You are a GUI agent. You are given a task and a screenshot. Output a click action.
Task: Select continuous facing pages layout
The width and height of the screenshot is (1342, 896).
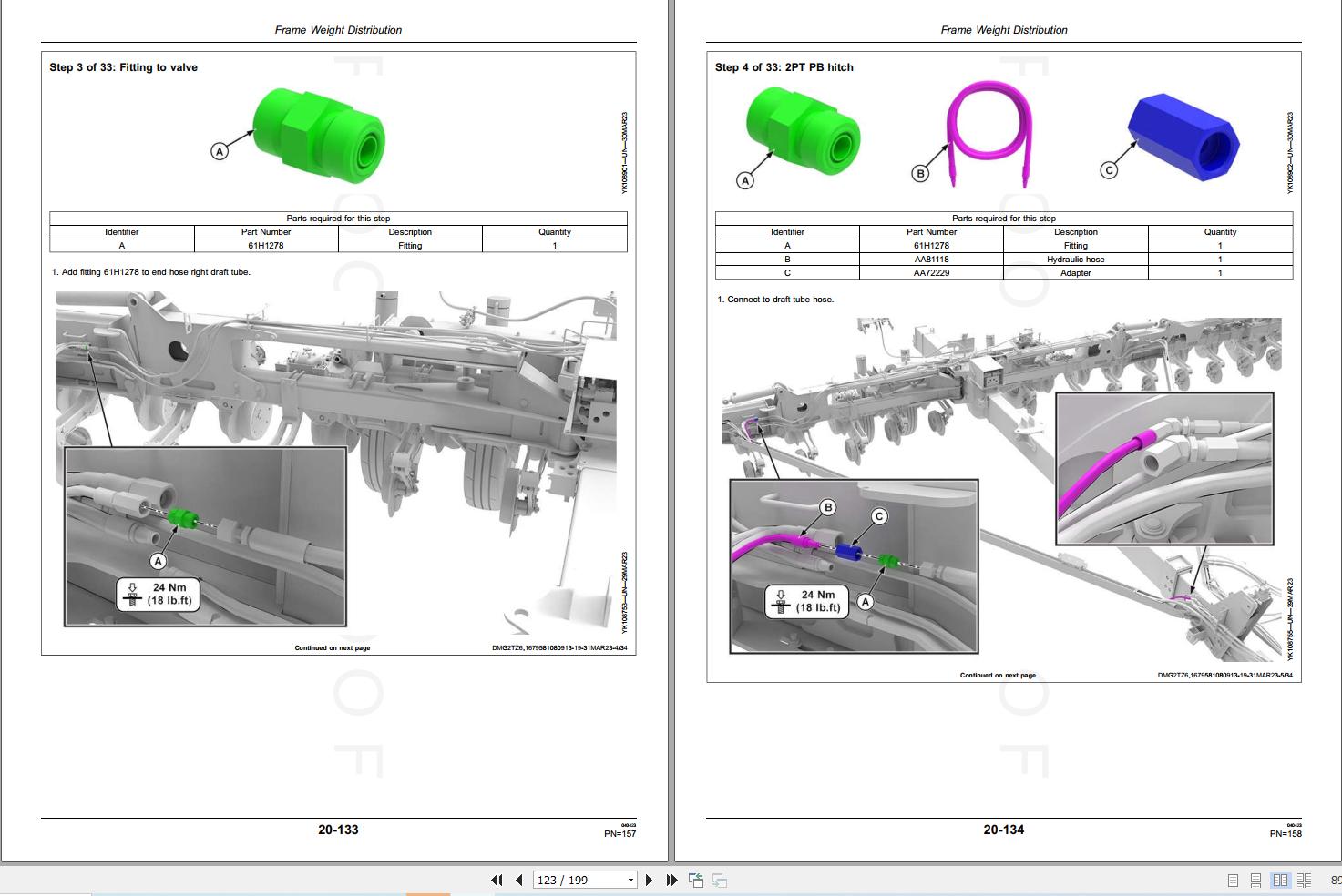[1305, 880]
